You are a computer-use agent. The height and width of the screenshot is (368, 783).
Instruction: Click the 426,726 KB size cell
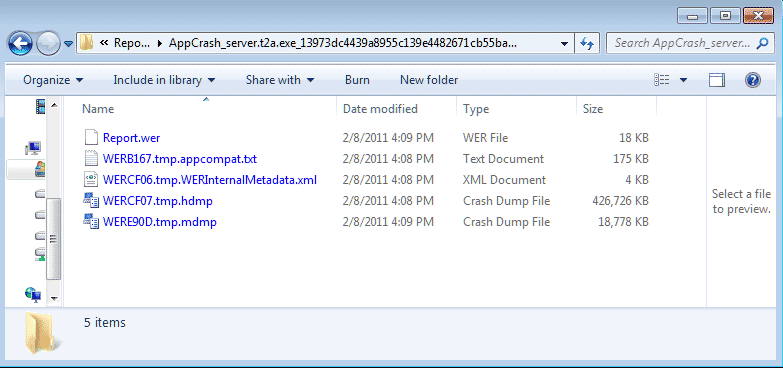(x=620, y=201)
